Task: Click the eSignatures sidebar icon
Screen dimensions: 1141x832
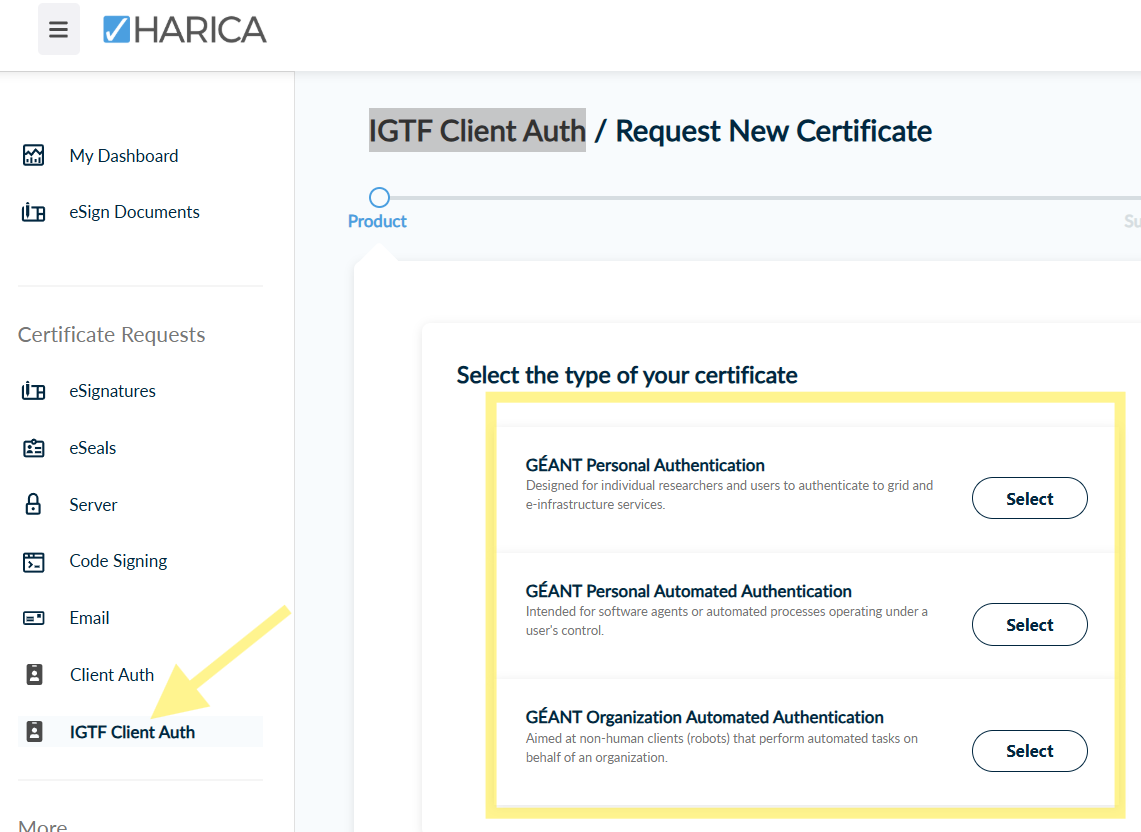Action: coord(33,391)
